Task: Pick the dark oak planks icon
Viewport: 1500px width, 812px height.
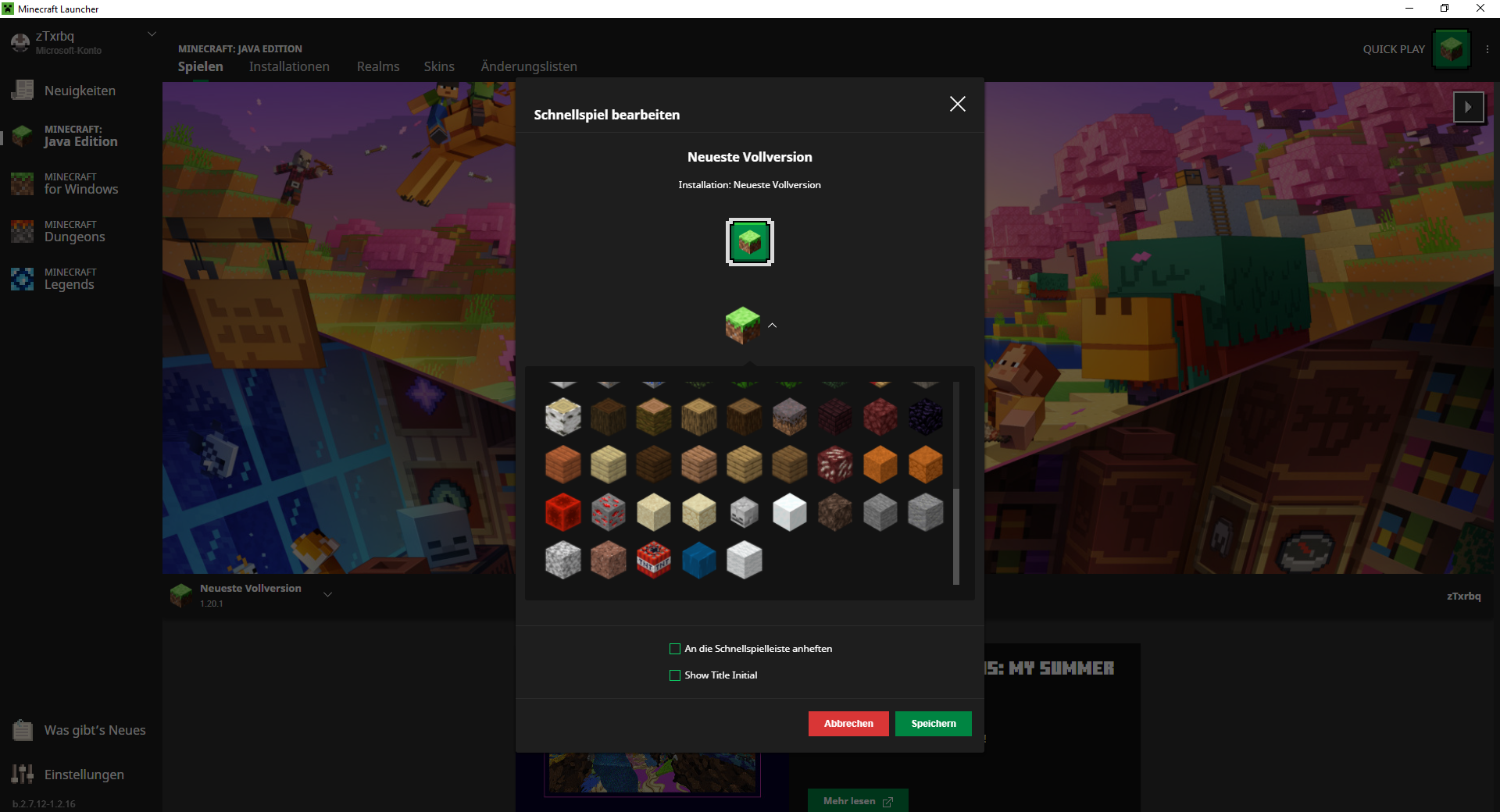Action: click(x=654, y=465)
